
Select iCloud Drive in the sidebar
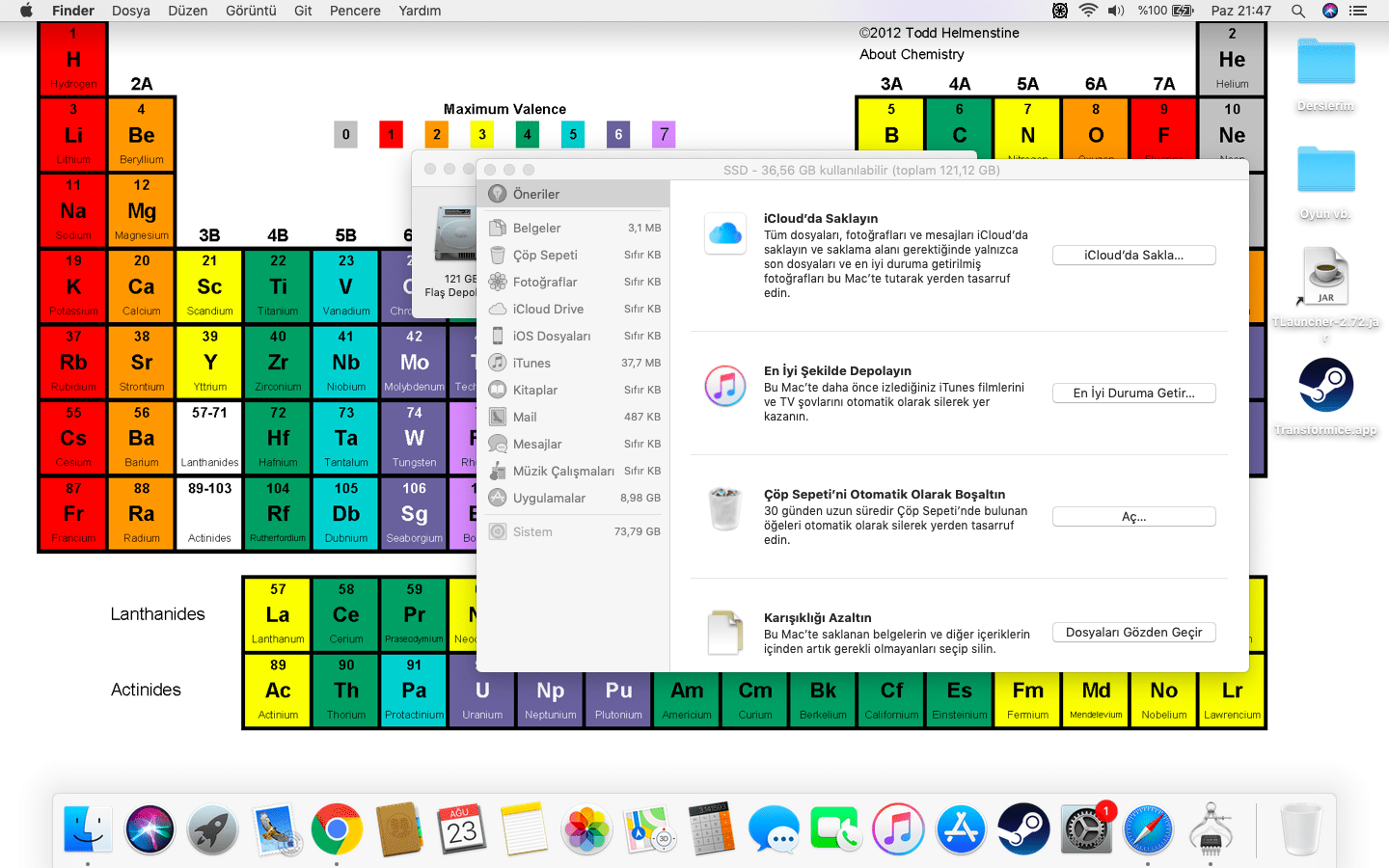(573, 310)
